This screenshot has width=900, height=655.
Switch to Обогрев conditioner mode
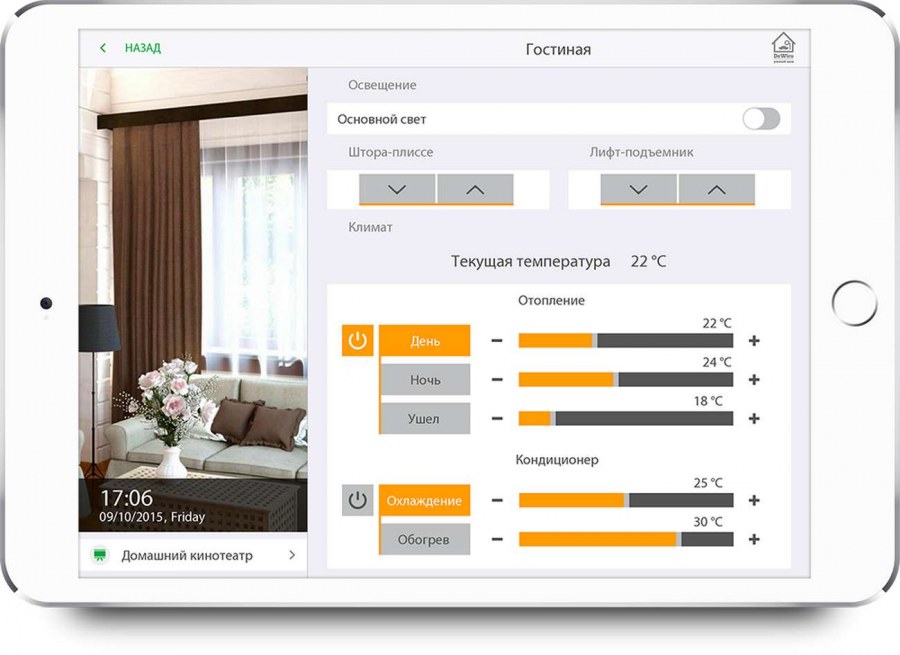pyautogui.click(x=425, y=540)
